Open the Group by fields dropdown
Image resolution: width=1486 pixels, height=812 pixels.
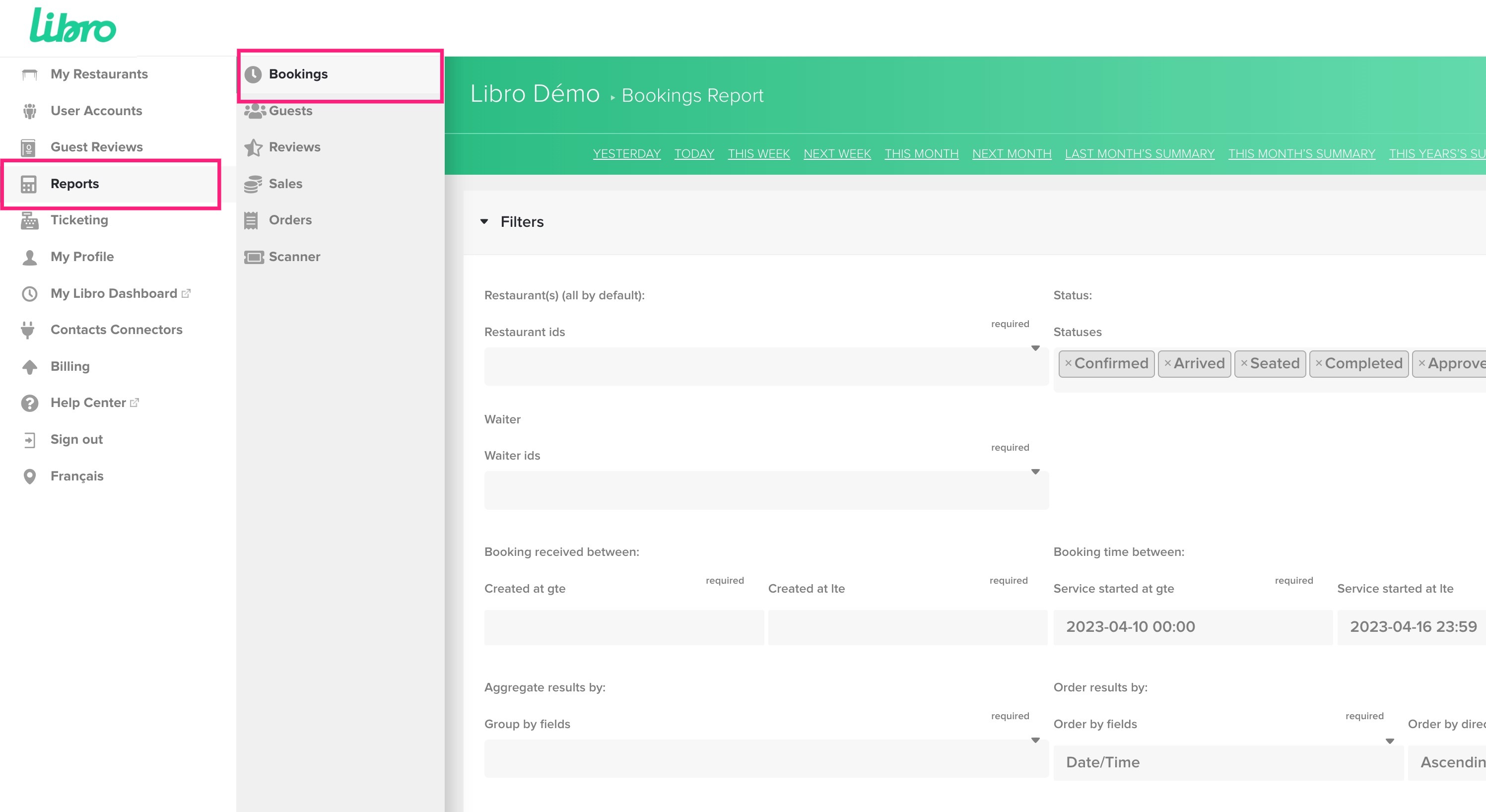click(x=766, y=759)
